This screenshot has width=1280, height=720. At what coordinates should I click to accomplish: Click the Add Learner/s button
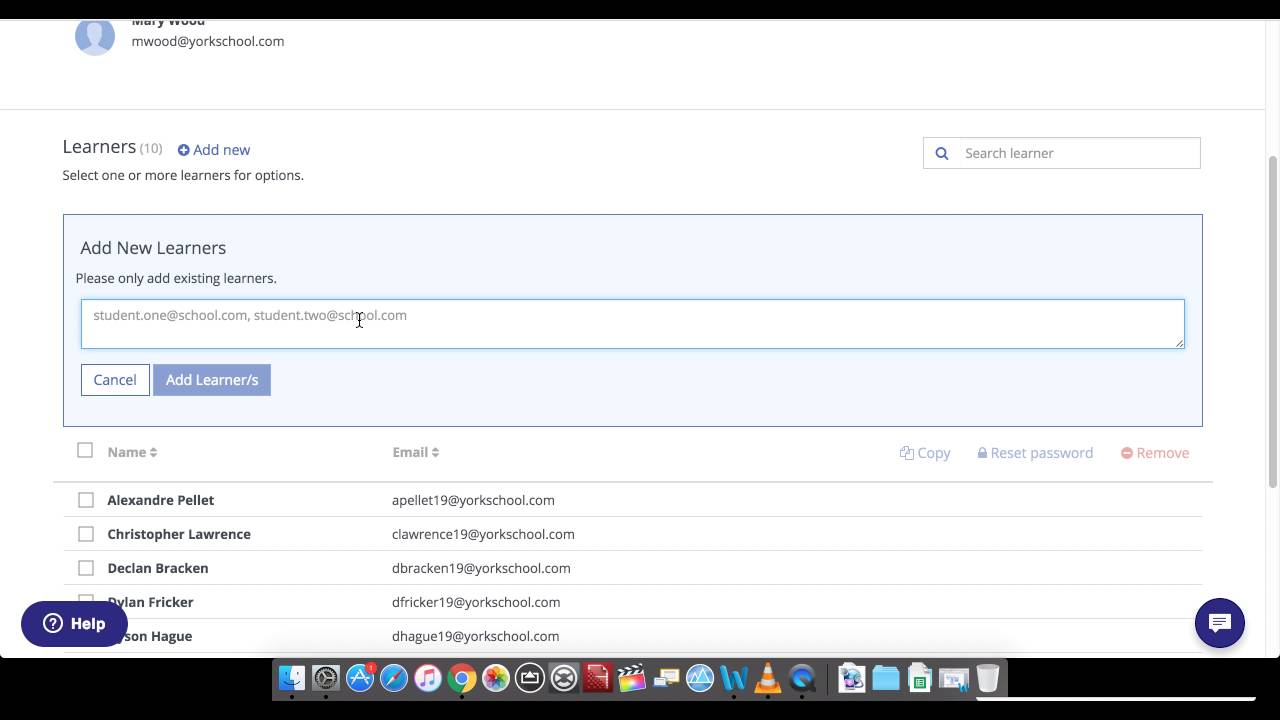212,380
